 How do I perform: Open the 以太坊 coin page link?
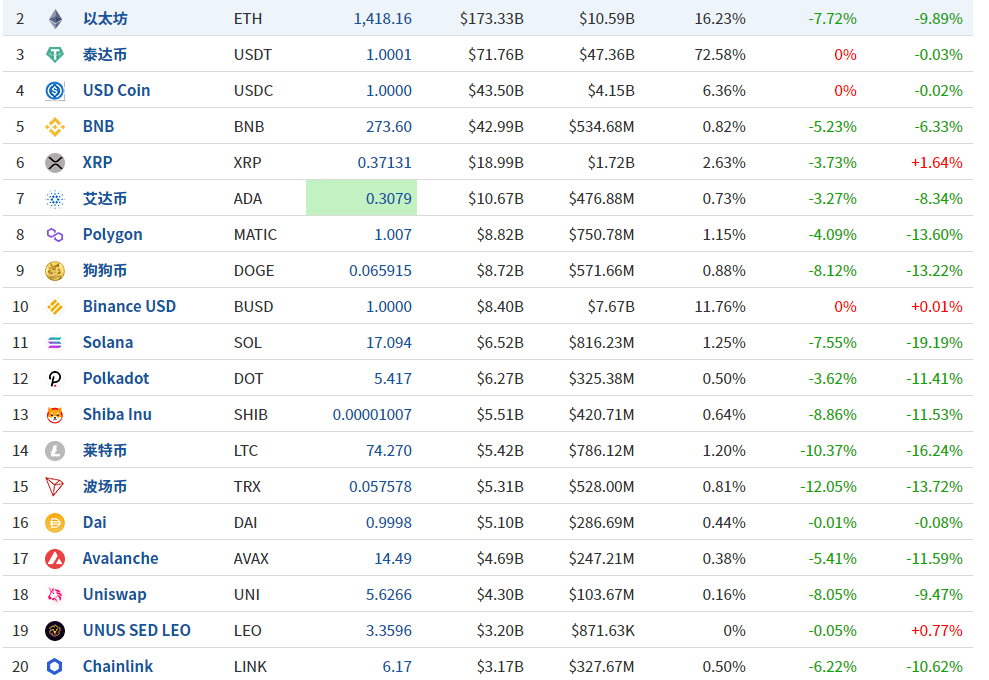tap(105, 18)
